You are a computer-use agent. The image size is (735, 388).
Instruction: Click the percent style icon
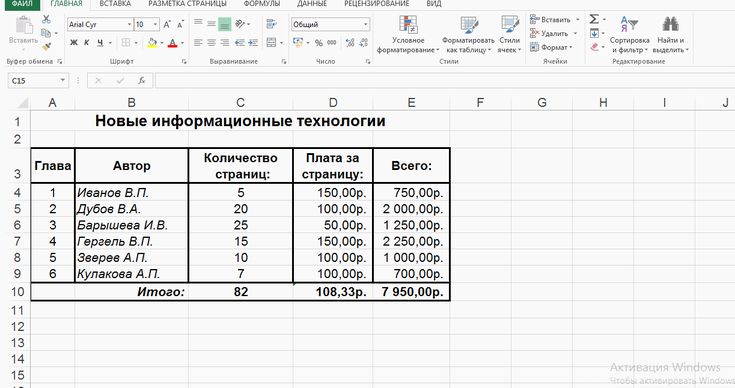pos(319,43)
